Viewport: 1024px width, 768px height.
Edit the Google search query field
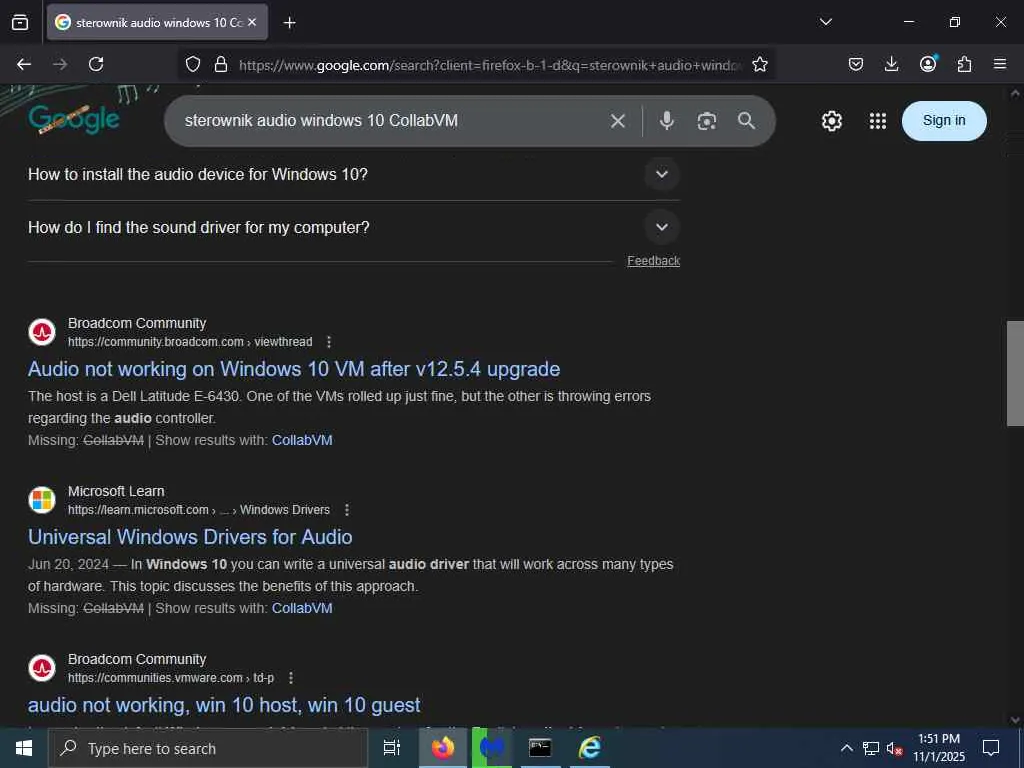(392, 121)
